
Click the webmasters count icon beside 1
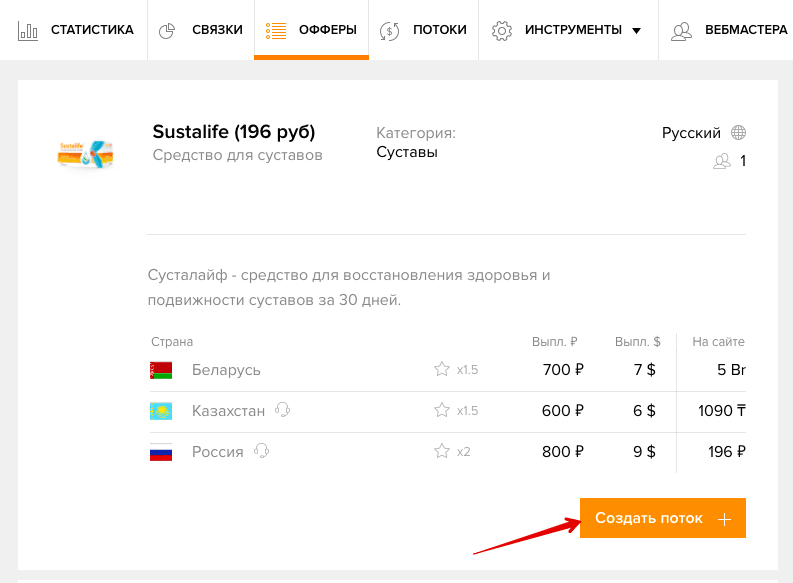722,161
